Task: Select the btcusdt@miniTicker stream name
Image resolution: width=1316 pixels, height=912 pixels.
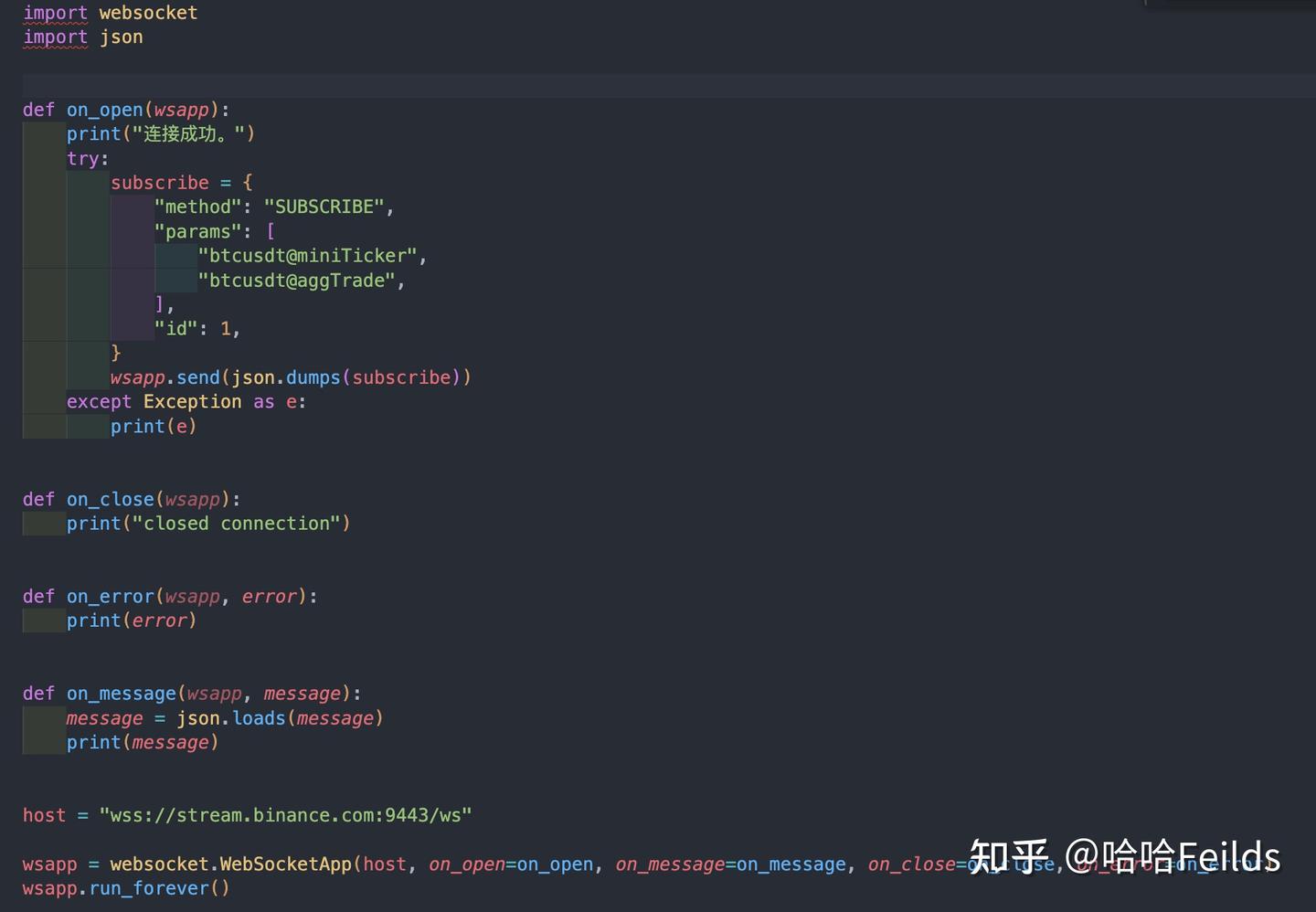Action: pos(309,256)
